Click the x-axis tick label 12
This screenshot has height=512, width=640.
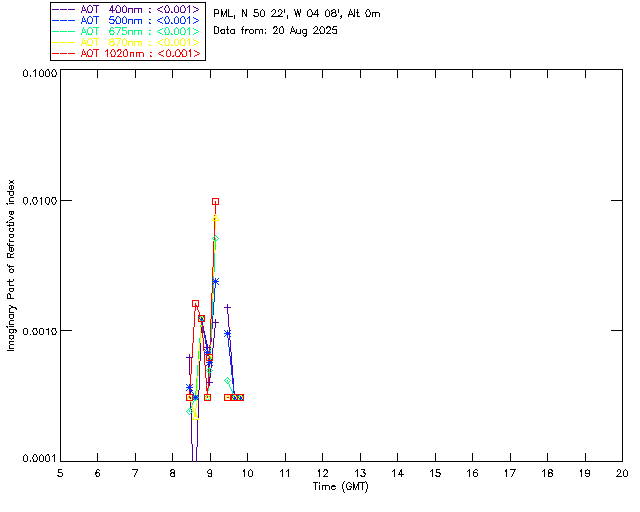pos(322,473)
